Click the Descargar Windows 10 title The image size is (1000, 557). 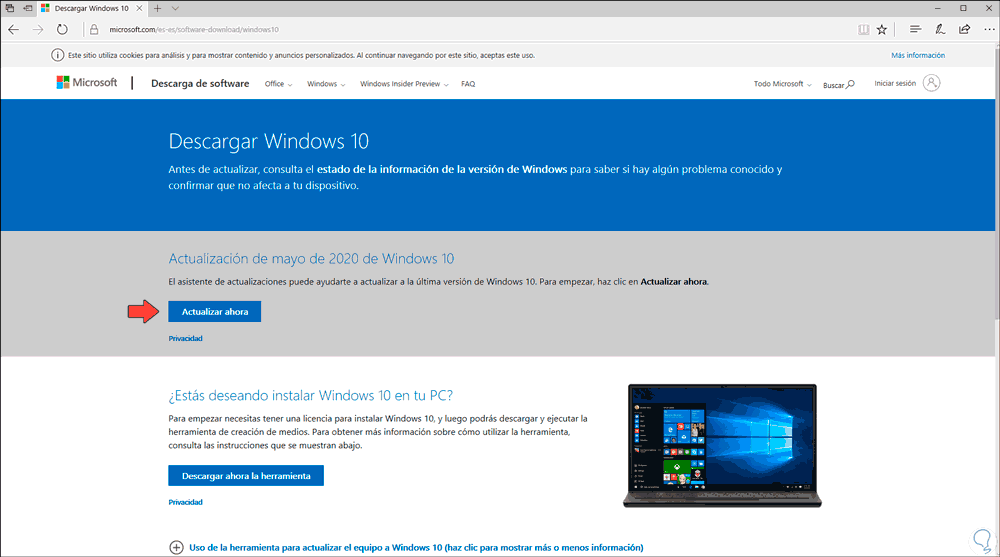pos(268,141)
